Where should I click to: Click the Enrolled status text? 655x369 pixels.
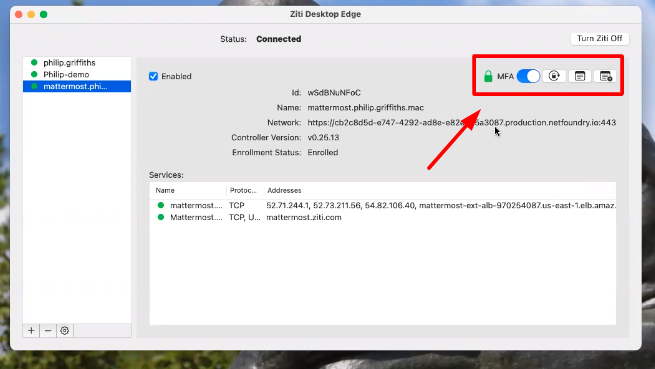click(x=323, y=153)
